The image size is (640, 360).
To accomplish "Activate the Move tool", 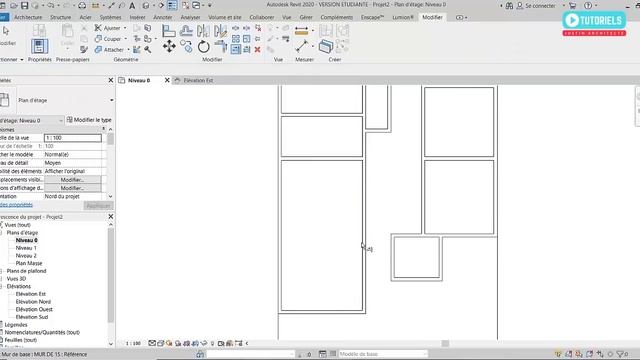I will (x=169, y=47).
